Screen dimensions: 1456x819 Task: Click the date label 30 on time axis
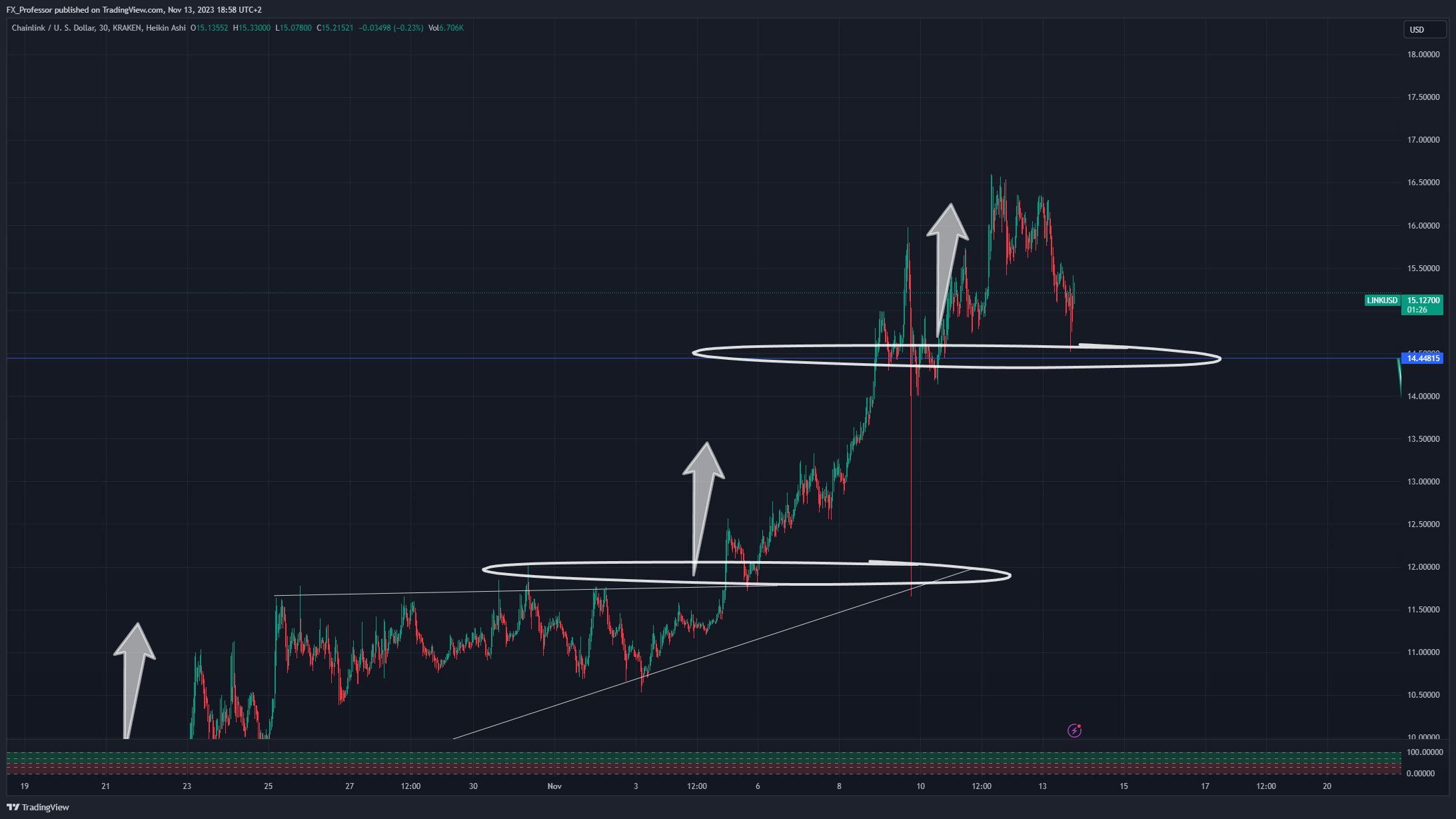473,786
